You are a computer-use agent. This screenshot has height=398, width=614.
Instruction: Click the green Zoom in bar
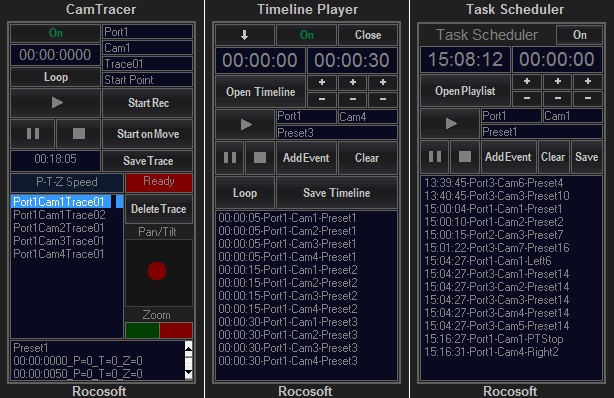point(142,330)
